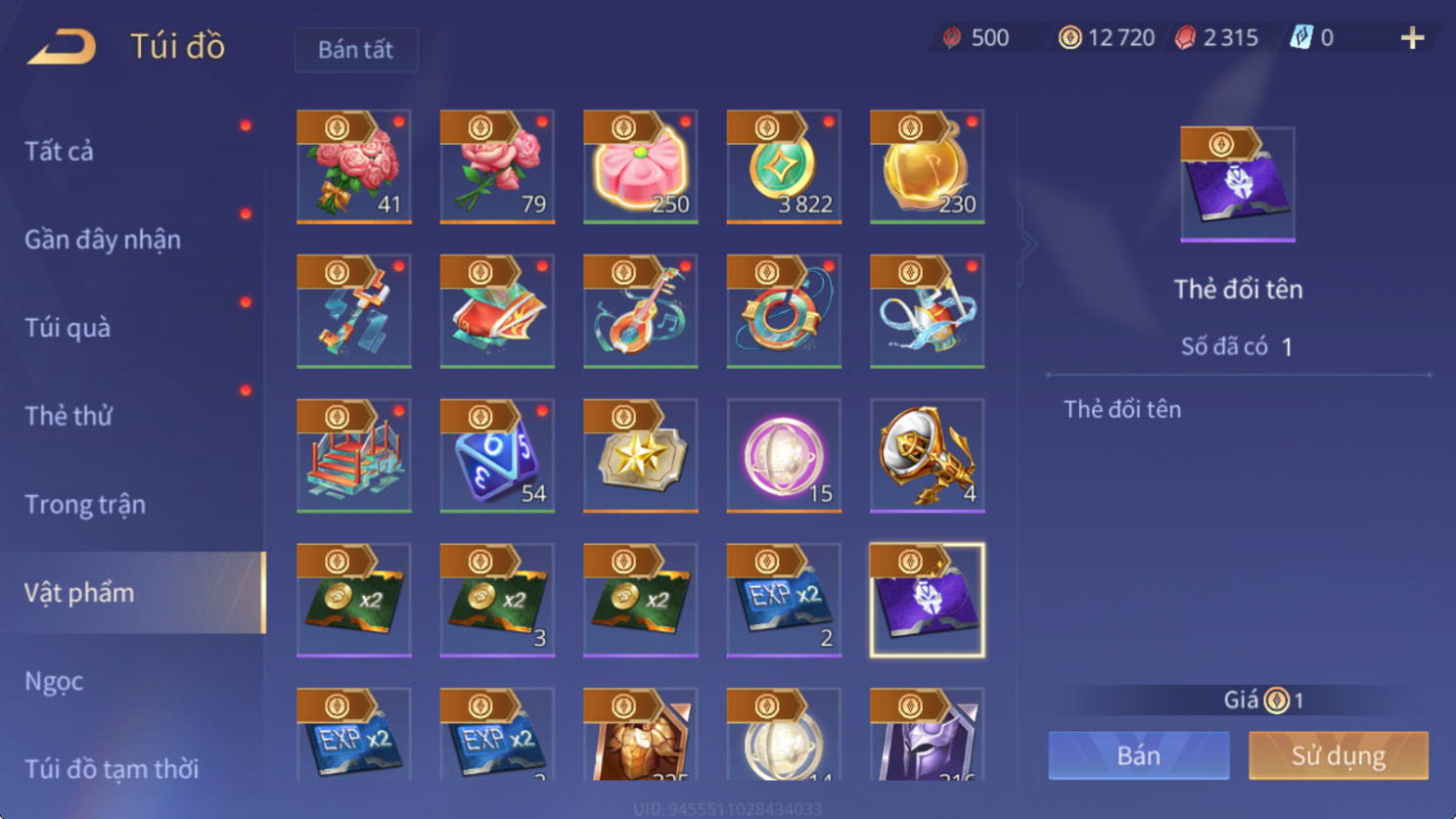Click the plus icon to add currency
This screenshot has height=819, width=1456.
point(1412,38)
